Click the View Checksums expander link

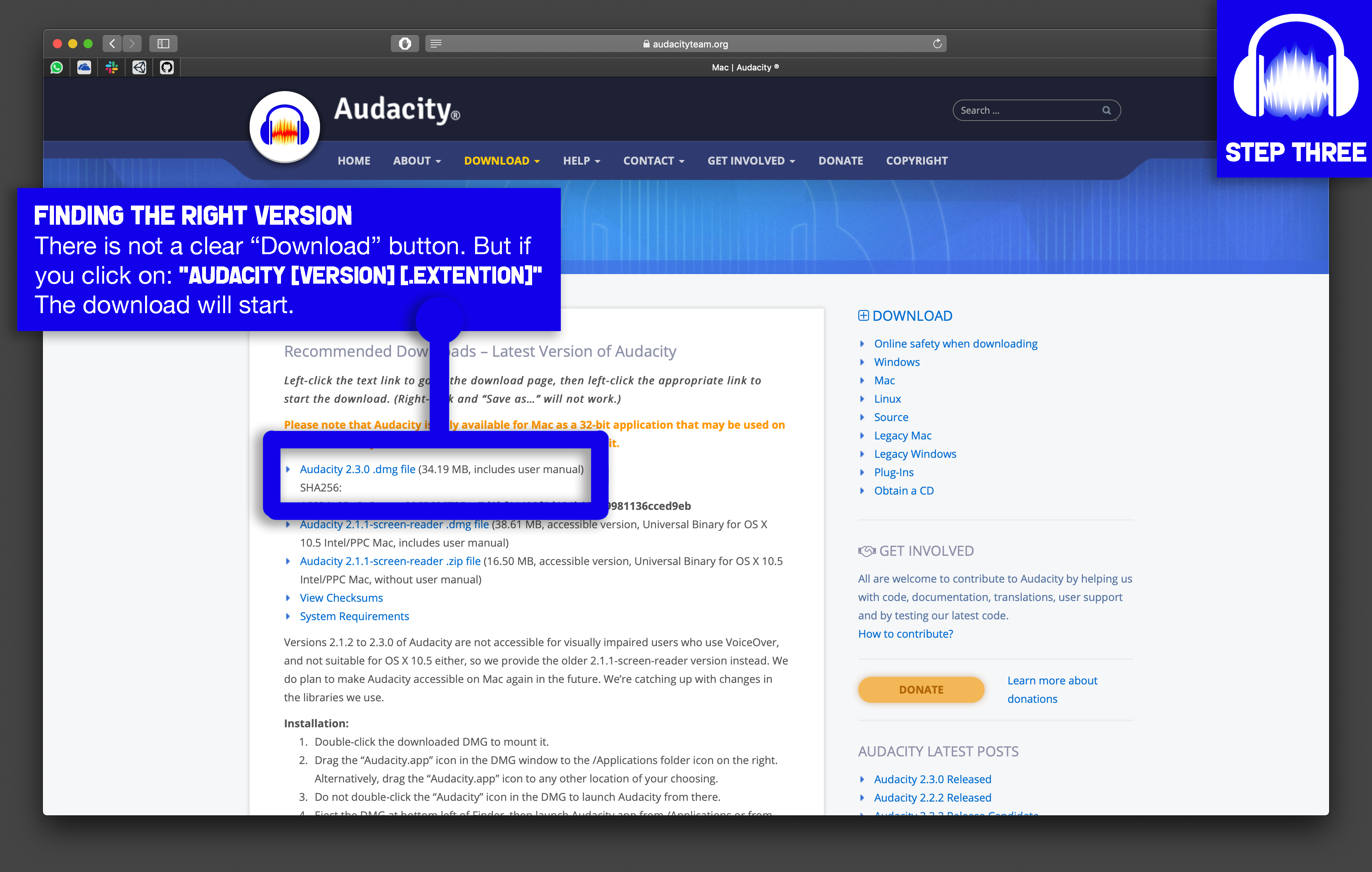click(341, 597)
